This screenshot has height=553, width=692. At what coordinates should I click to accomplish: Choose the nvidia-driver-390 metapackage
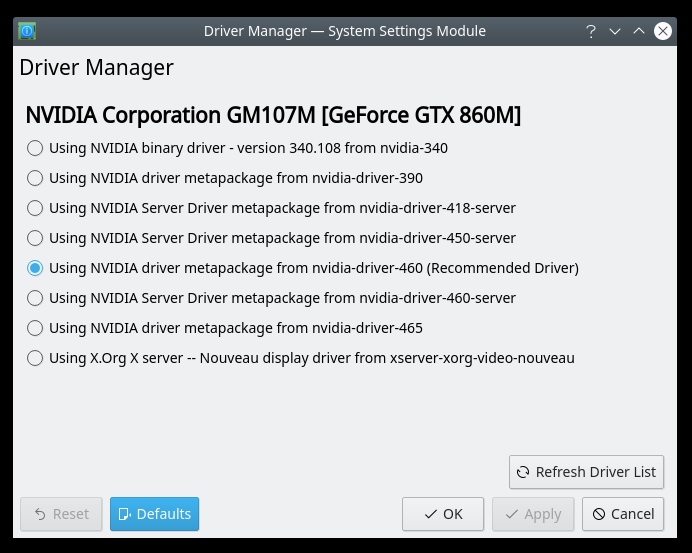(35, 178)
